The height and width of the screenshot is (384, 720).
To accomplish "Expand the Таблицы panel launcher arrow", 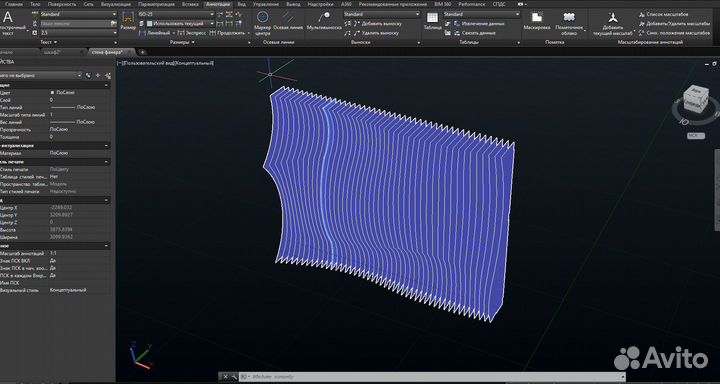I will pos(519,43).
